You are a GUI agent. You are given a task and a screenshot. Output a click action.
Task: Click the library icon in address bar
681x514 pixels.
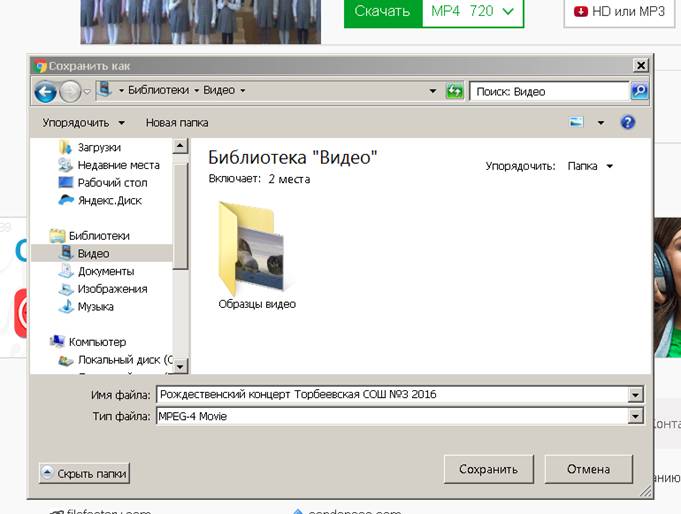click(x=104, y=90)
